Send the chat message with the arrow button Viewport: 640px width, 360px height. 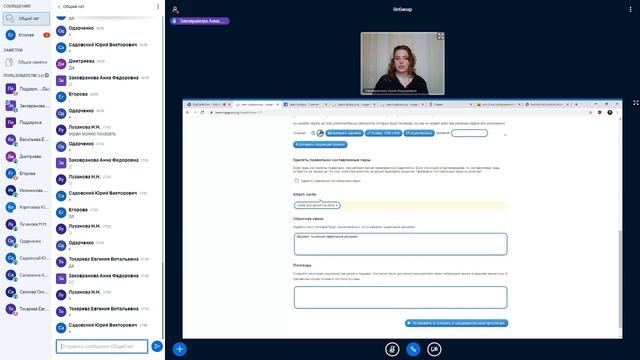click(x=157, y=347)
